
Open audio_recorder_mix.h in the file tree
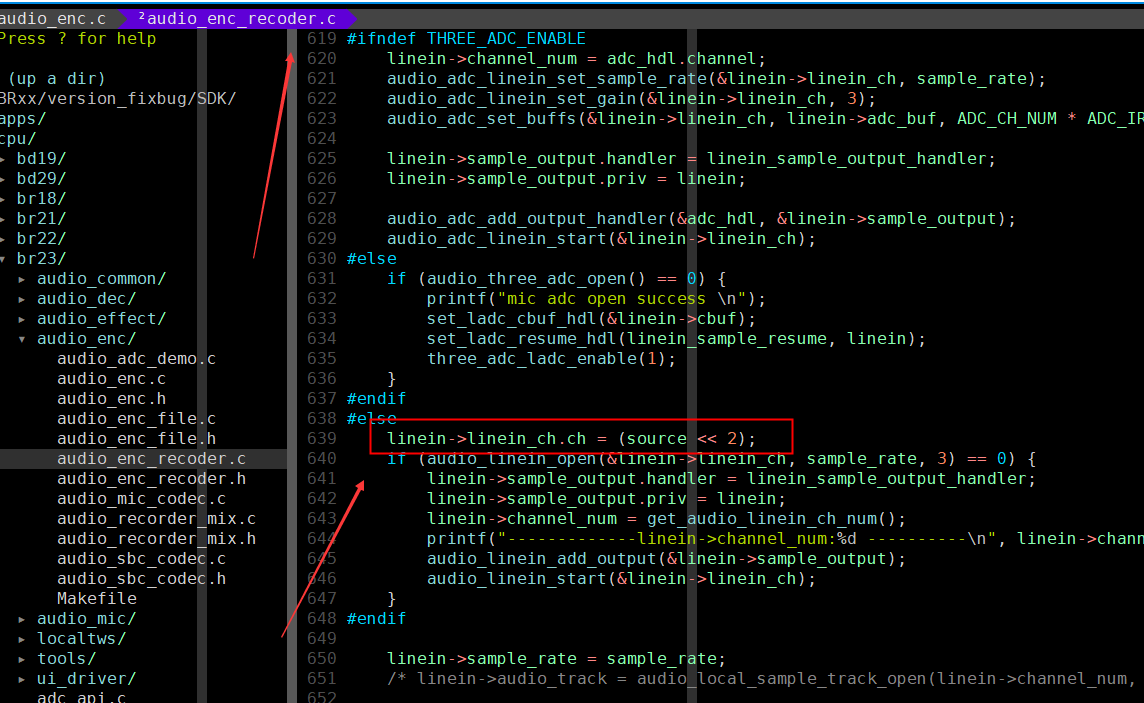[x=157, y=539]
